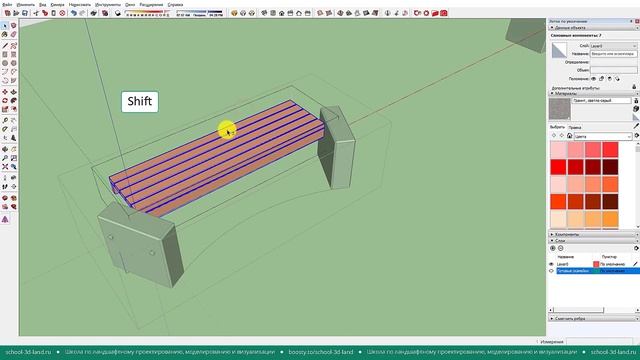Open the layer dropdown showing Layer0
The height and width of the screenshot is (360, 640).
pyautogui.click(x=614, y=46)
